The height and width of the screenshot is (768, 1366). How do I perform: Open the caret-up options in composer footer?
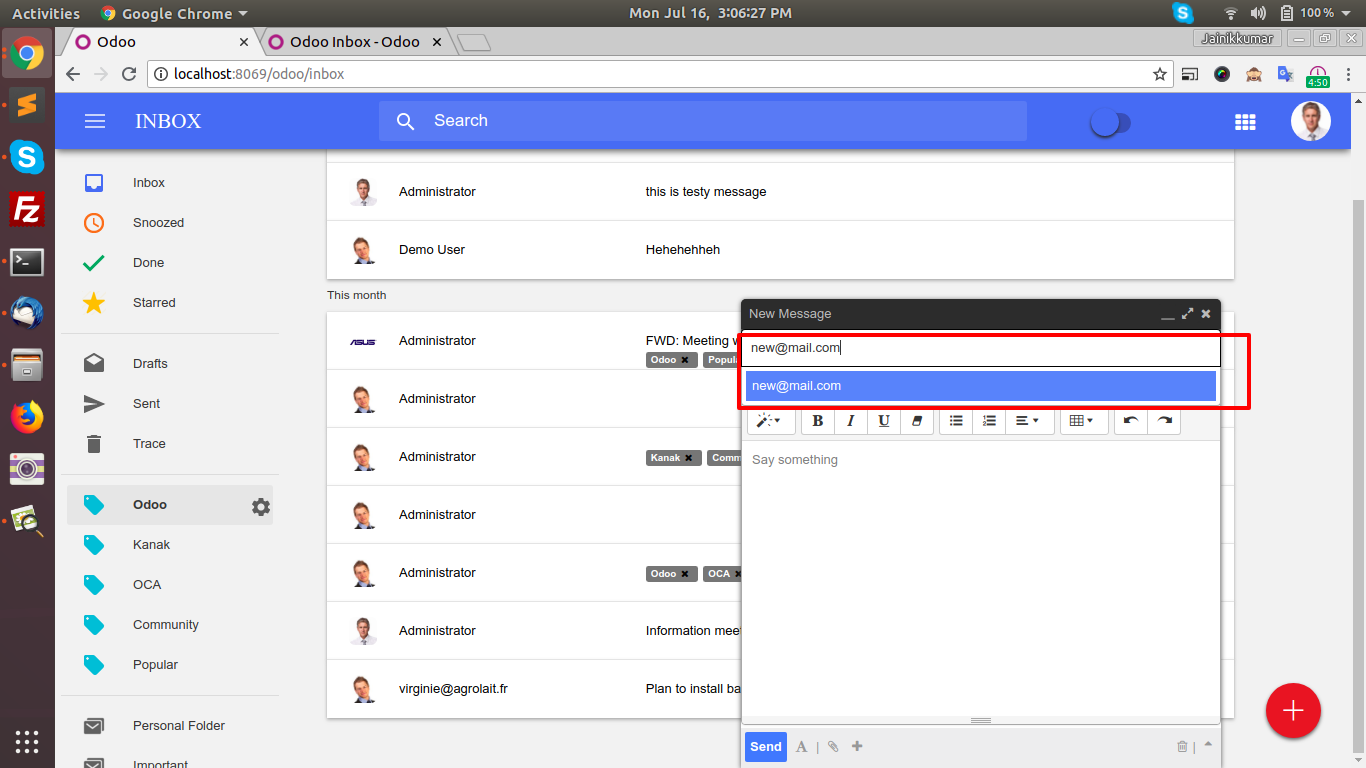pyautogui.click(x=1208, y=745)
